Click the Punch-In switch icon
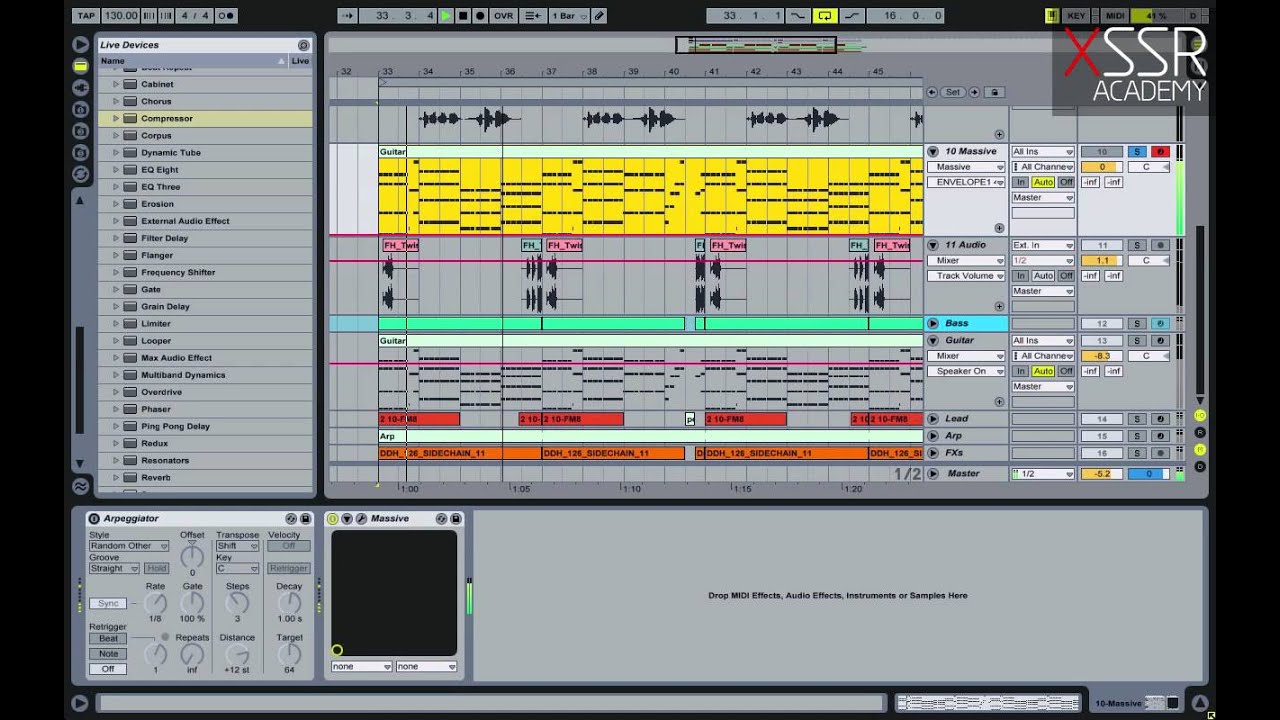Screen dimensions: 1280x720 pyautogui.click(x=797, y=16)
